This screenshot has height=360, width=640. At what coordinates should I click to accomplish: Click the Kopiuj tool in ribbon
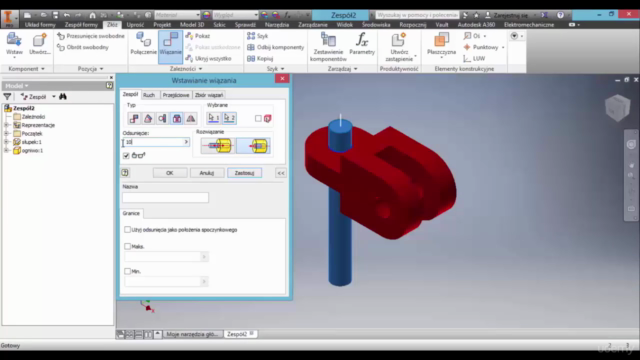pos(260,58)
